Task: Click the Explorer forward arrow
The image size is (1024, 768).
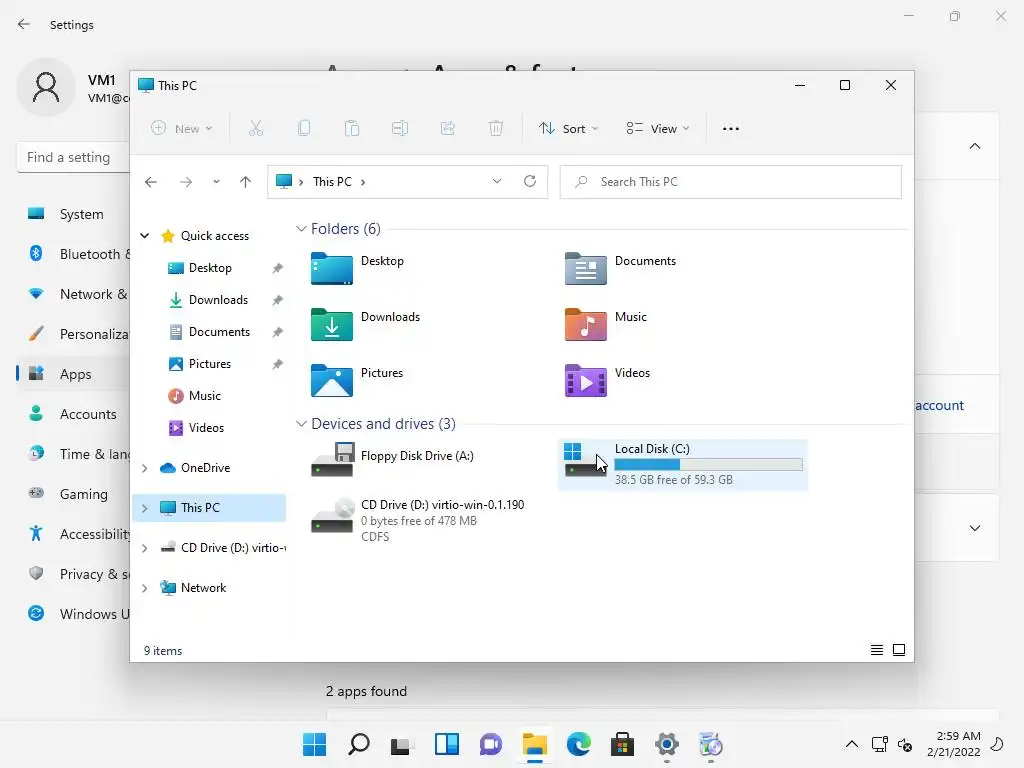Action: tap(186, 182)
